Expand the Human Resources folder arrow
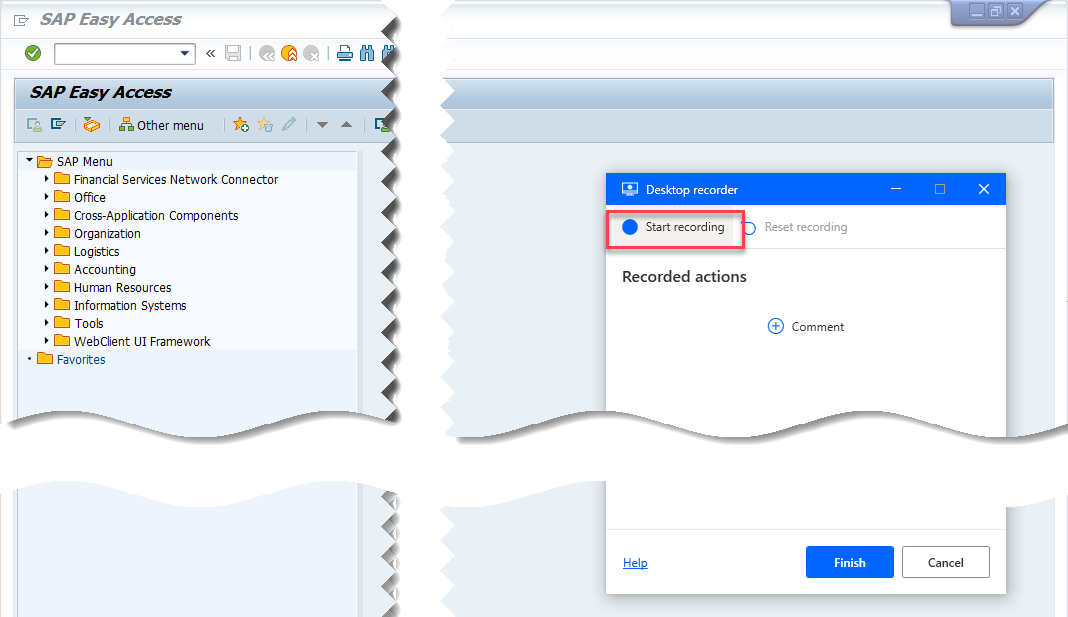Image resolution: width=1068 pixels, height=617 pixels. coord(46,287)
